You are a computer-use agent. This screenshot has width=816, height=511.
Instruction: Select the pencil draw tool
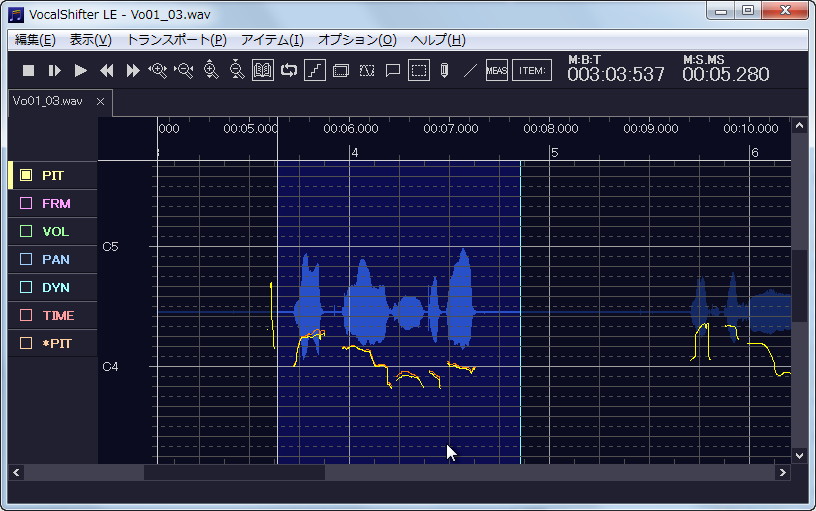coord(444,70)
